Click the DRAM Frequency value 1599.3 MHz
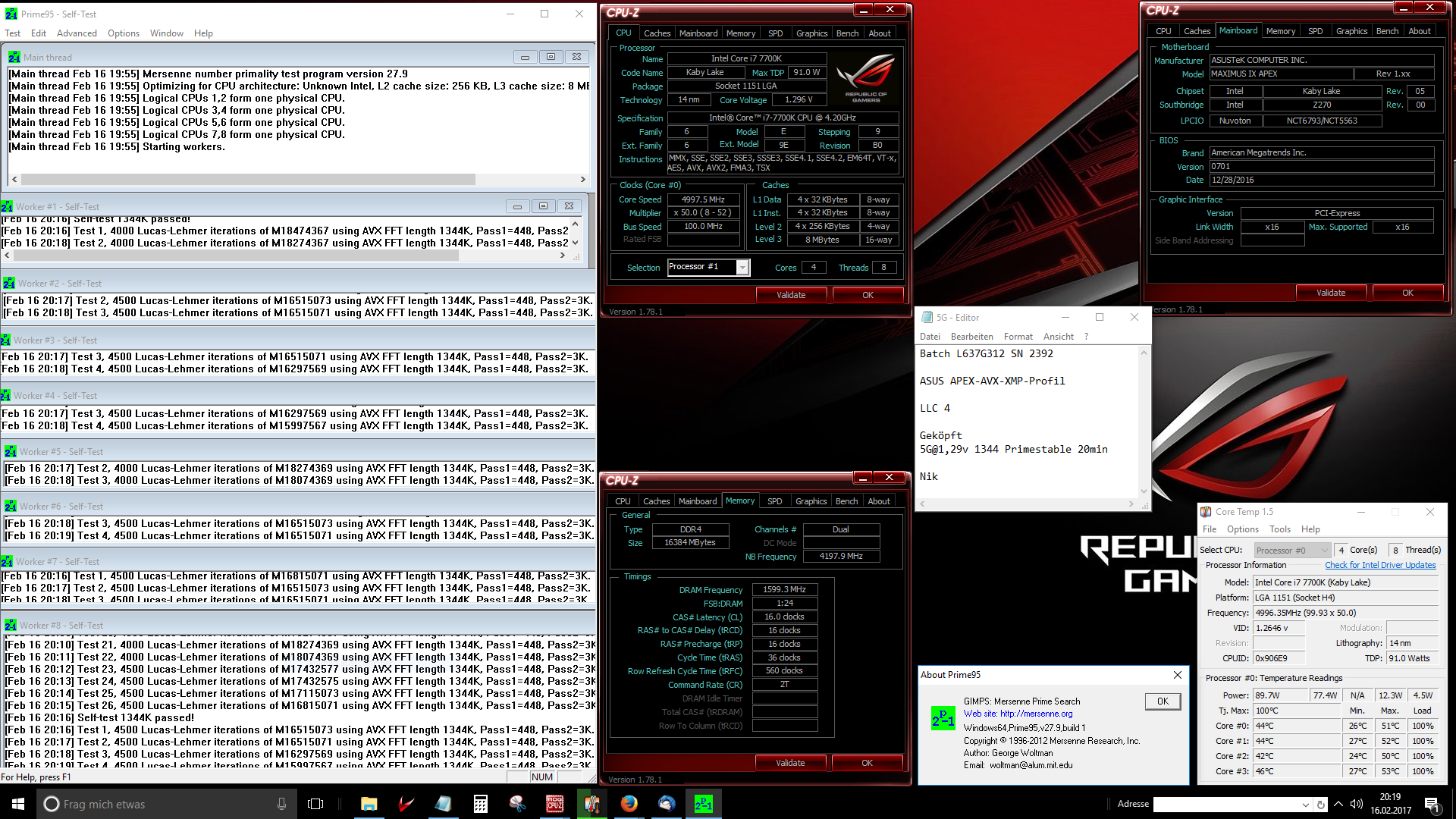This screenshot has height=819, width=1456. tap(784, 589)
